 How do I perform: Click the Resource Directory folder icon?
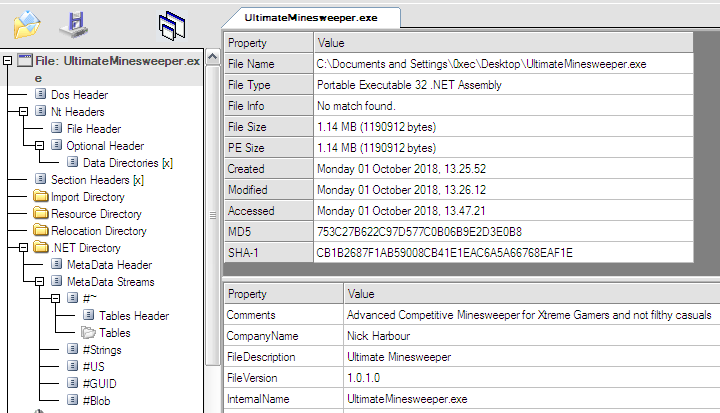click(40, 213)
